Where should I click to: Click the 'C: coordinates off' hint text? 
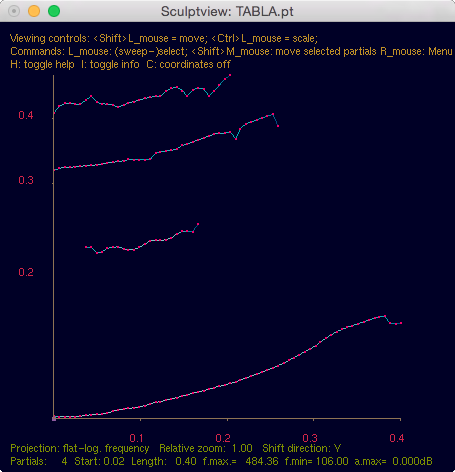point(188,64)
